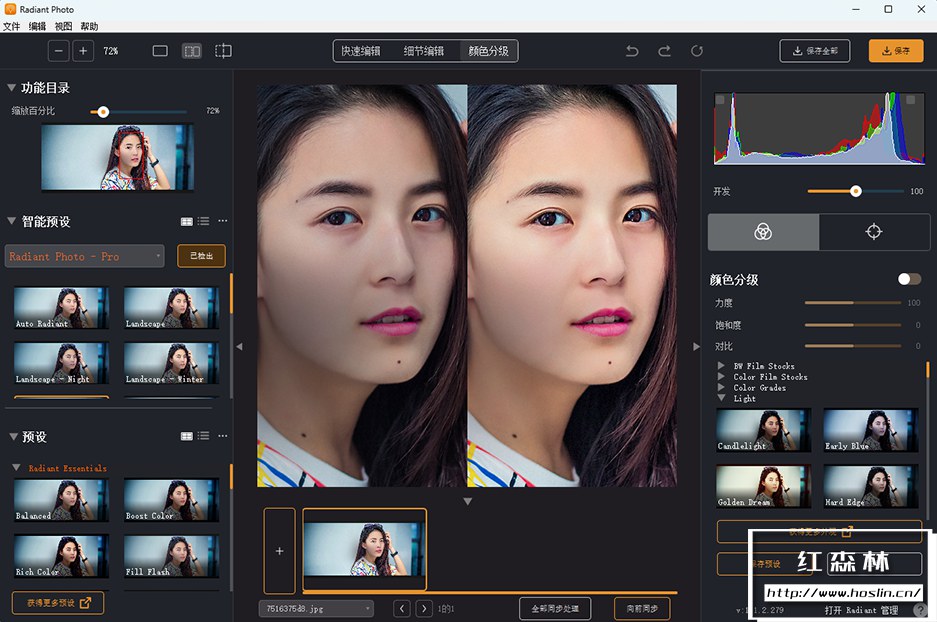Enable the 颜色分级 toggle switch
The height and width of the screenshot is (622, 937).
(909, 279)
